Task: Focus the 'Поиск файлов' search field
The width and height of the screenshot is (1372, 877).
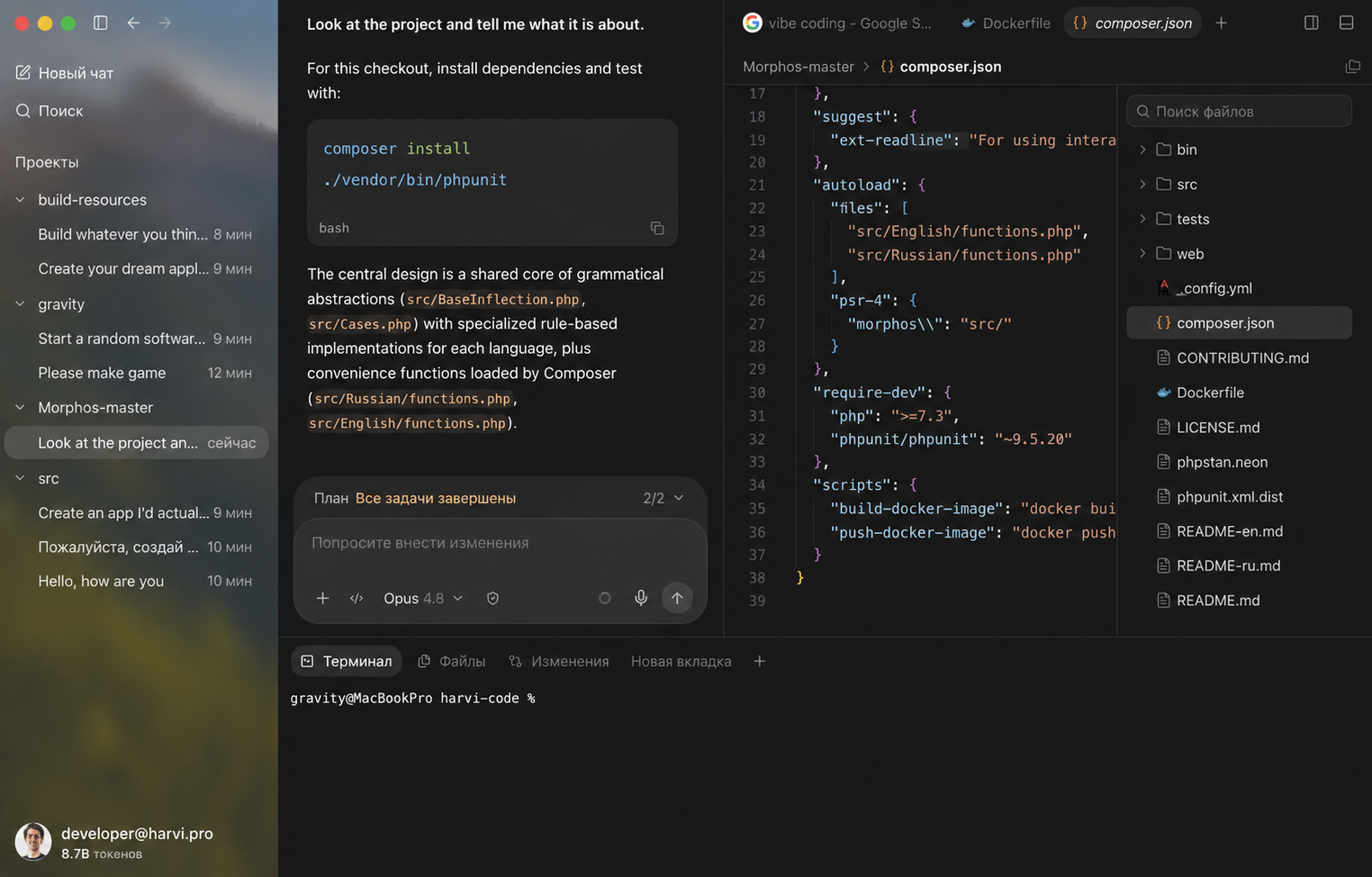Action: click(x=1239, y=112)
